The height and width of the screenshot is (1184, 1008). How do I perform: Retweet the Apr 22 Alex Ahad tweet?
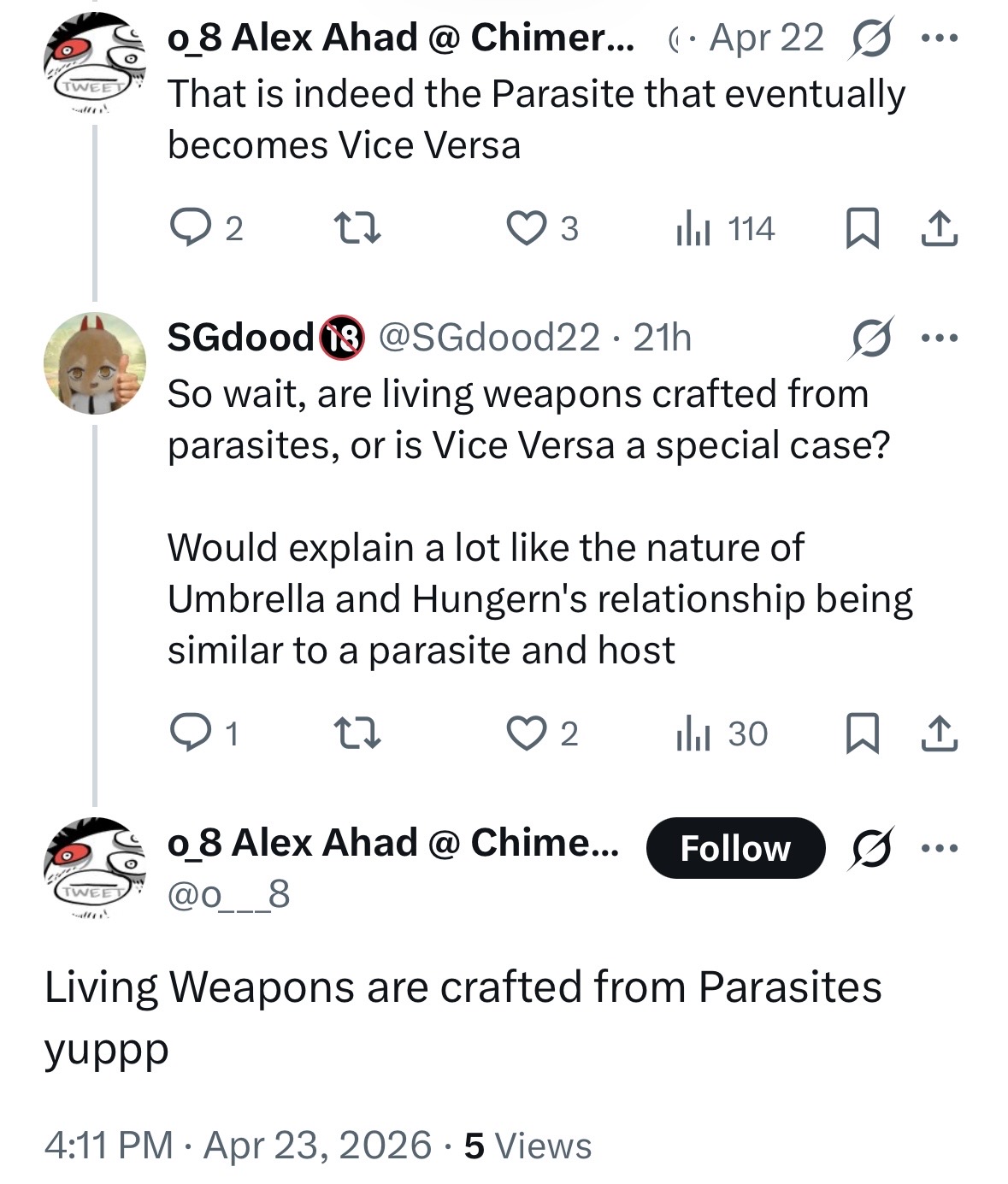(357, 228)
